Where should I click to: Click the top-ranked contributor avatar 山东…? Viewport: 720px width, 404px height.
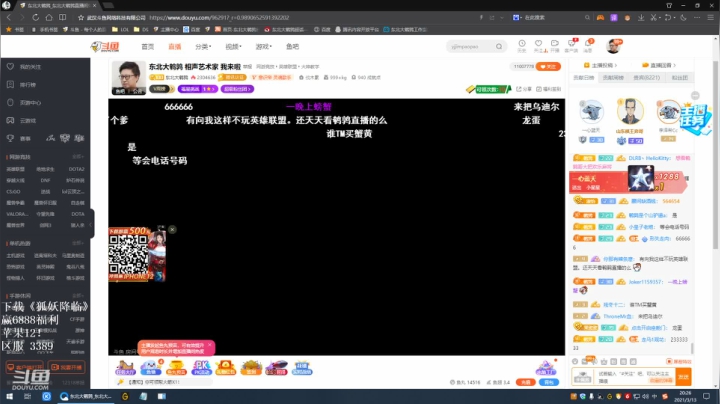coord(630,112)
